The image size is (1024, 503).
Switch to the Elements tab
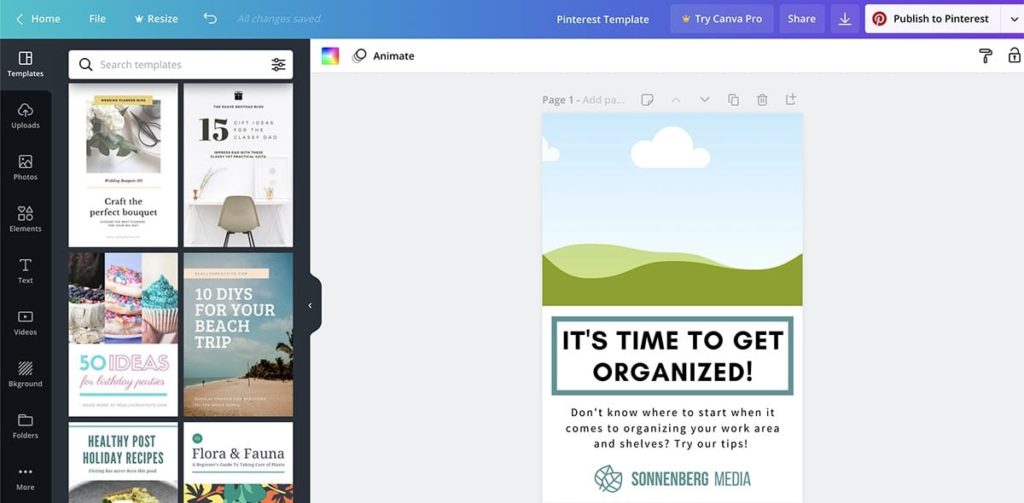(x=25, y=219)
